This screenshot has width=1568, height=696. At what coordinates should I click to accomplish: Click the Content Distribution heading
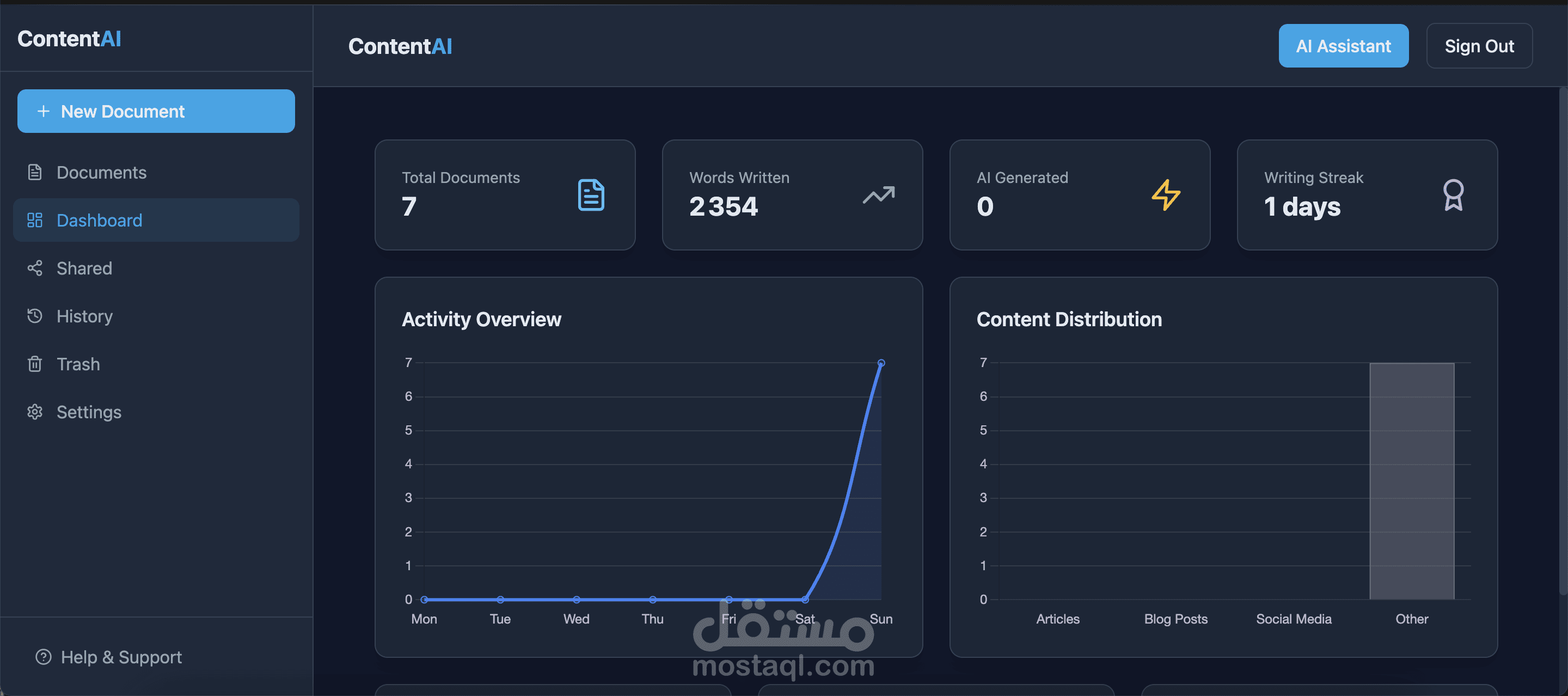click(x=1069, y=319)
